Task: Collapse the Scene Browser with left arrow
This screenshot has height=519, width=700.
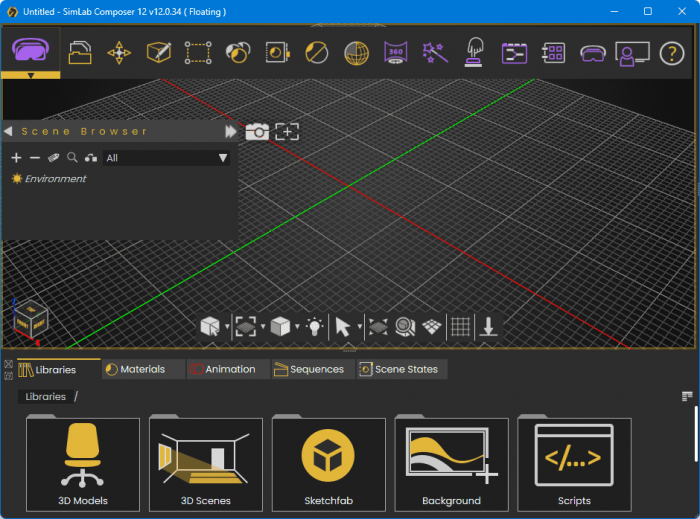Action: [x=8, y=132]
